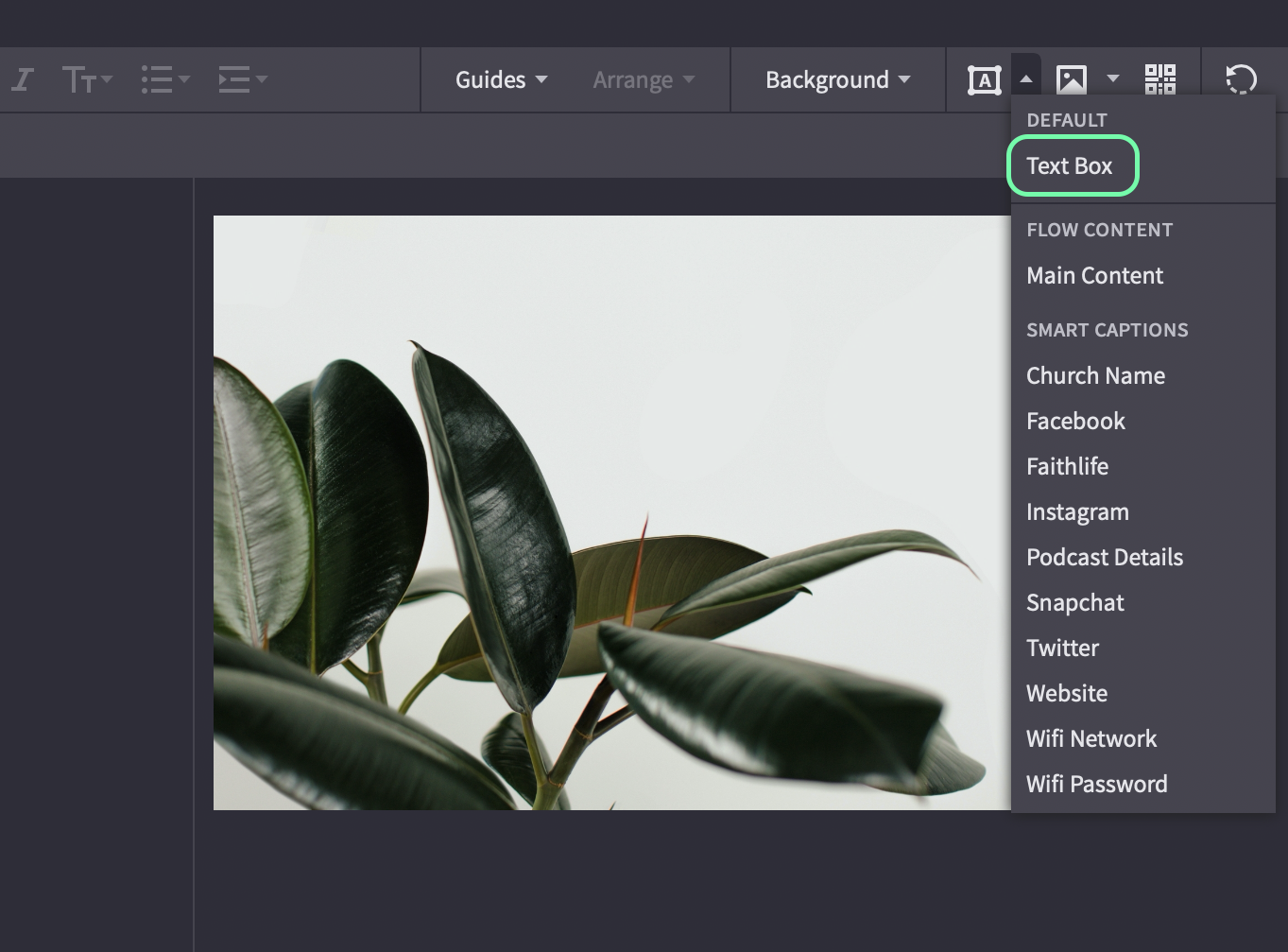Click the insert image icon

coord(1072,79)
